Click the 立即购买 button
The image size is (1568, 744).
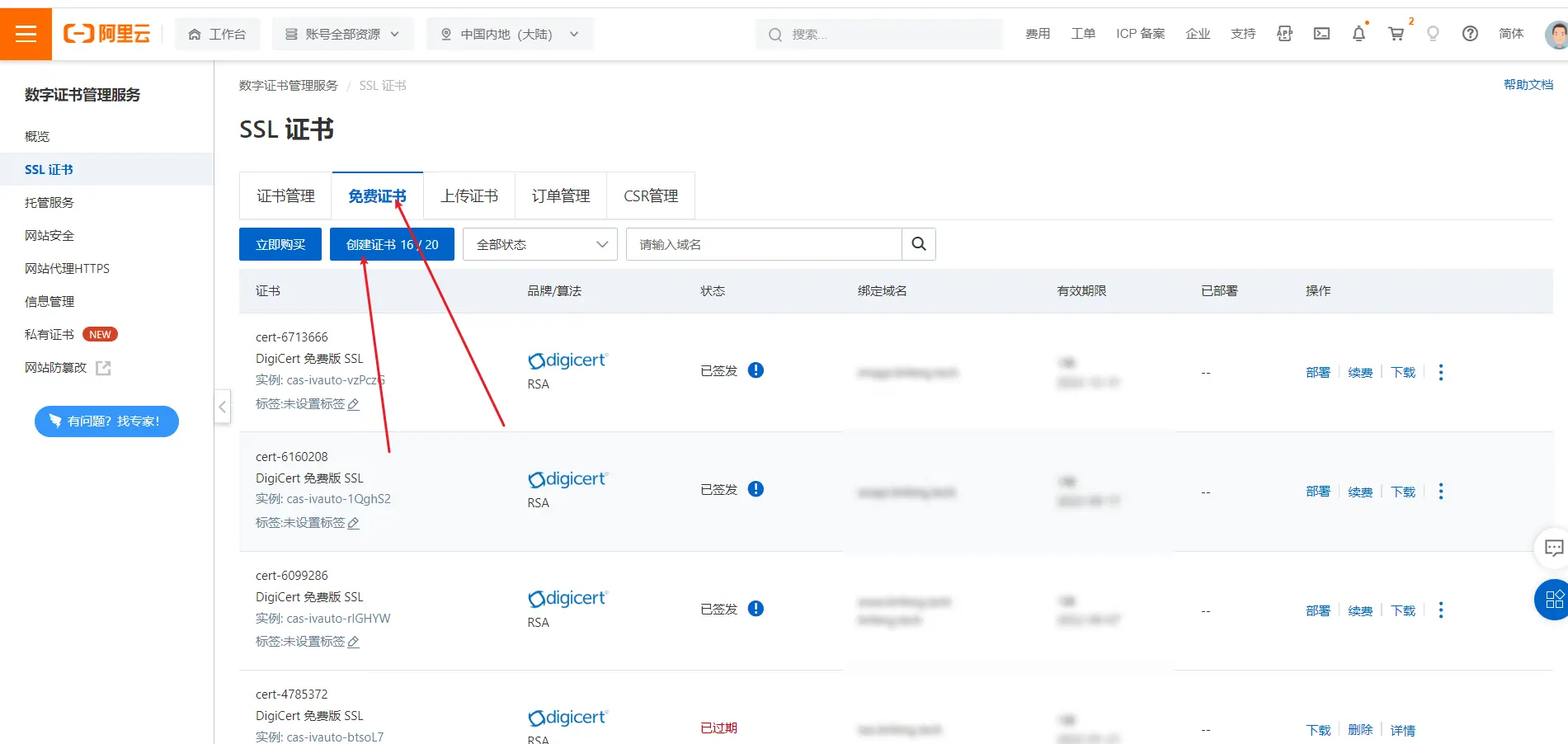[x=280, y=244]
